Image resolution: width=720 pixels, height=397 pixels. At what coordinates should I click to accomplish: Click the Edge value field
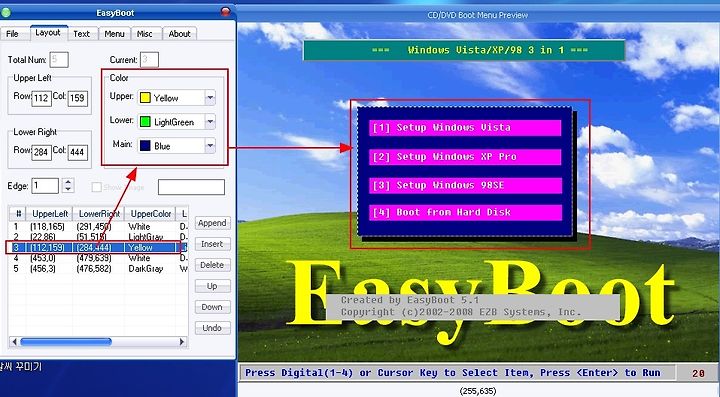pyautogui.click(x=45, y=186)
